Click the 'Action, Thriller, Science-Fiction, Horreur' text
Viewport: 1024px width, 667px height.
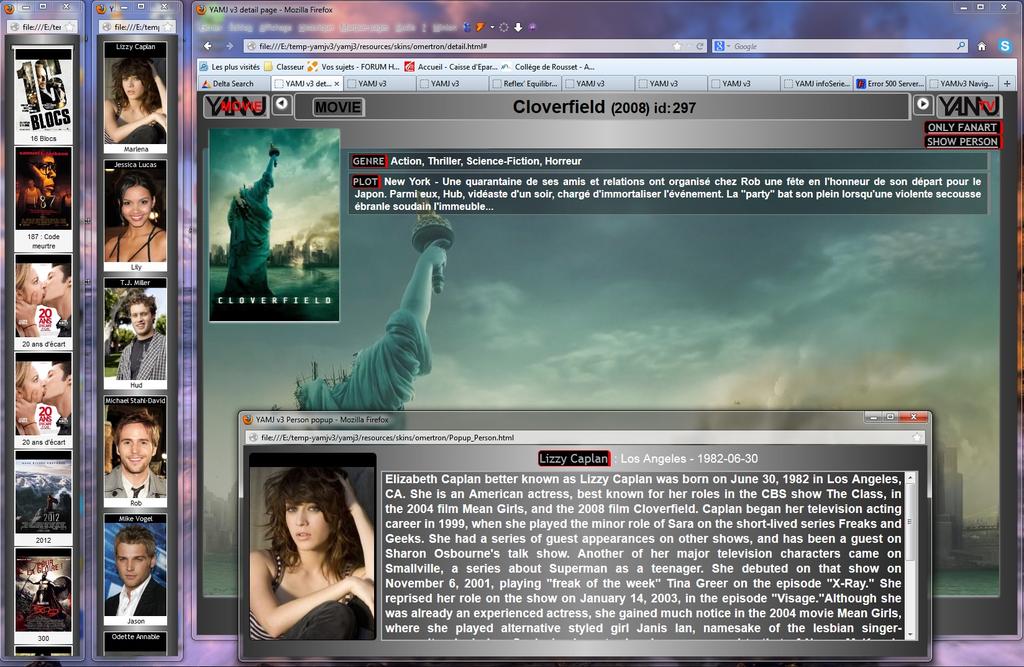[486, 161]
